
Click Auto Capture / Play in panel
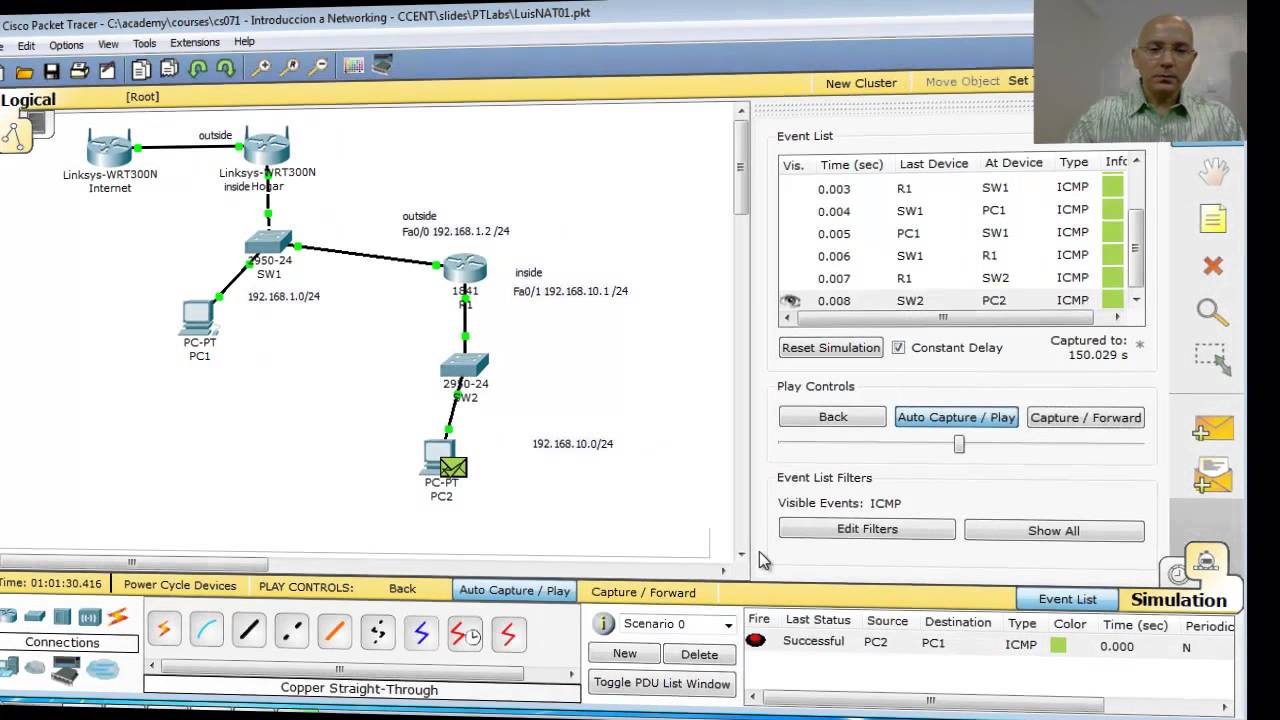pos(956,417)
